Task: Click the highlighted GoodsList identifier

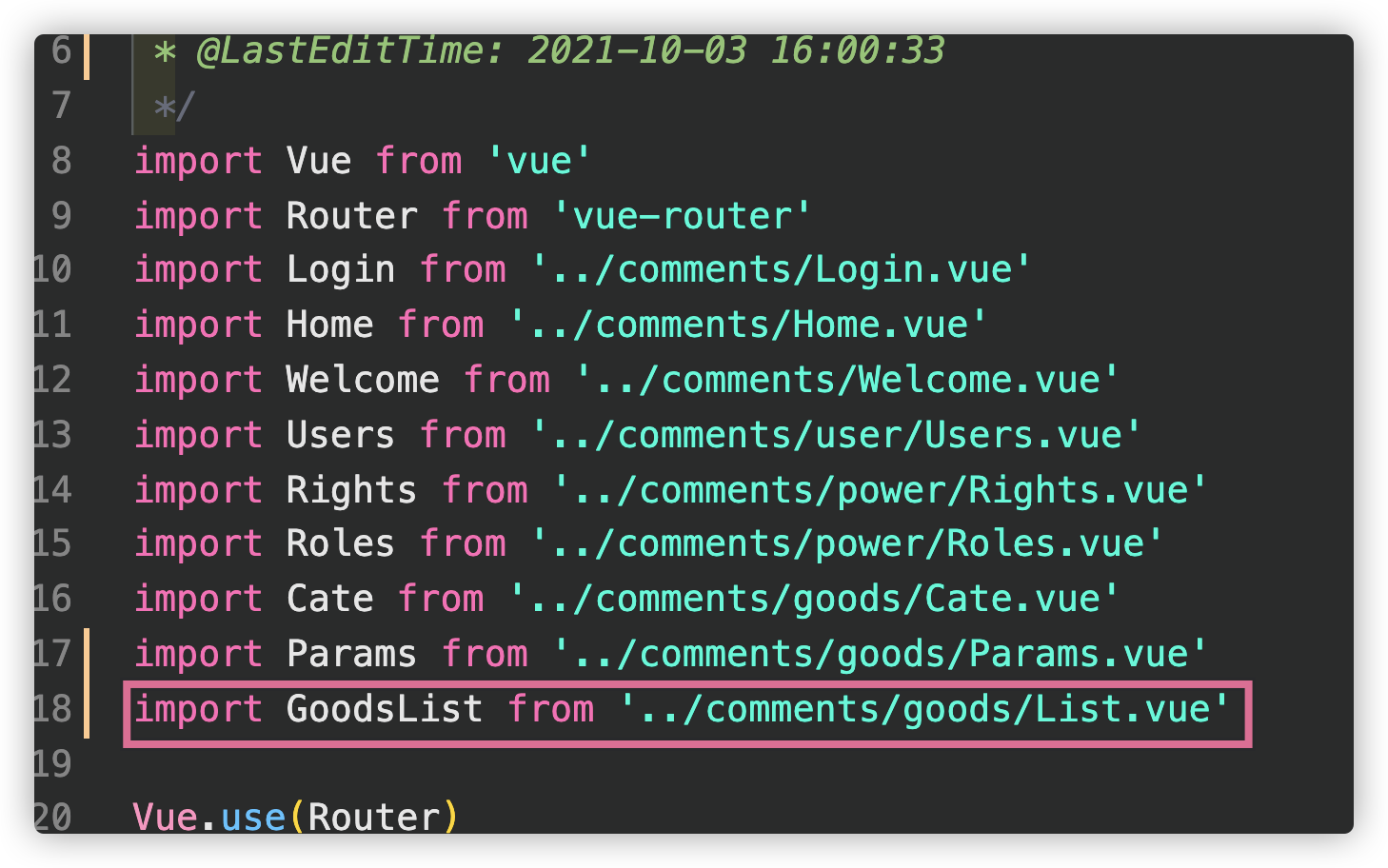Action: (x=385, y=709)
